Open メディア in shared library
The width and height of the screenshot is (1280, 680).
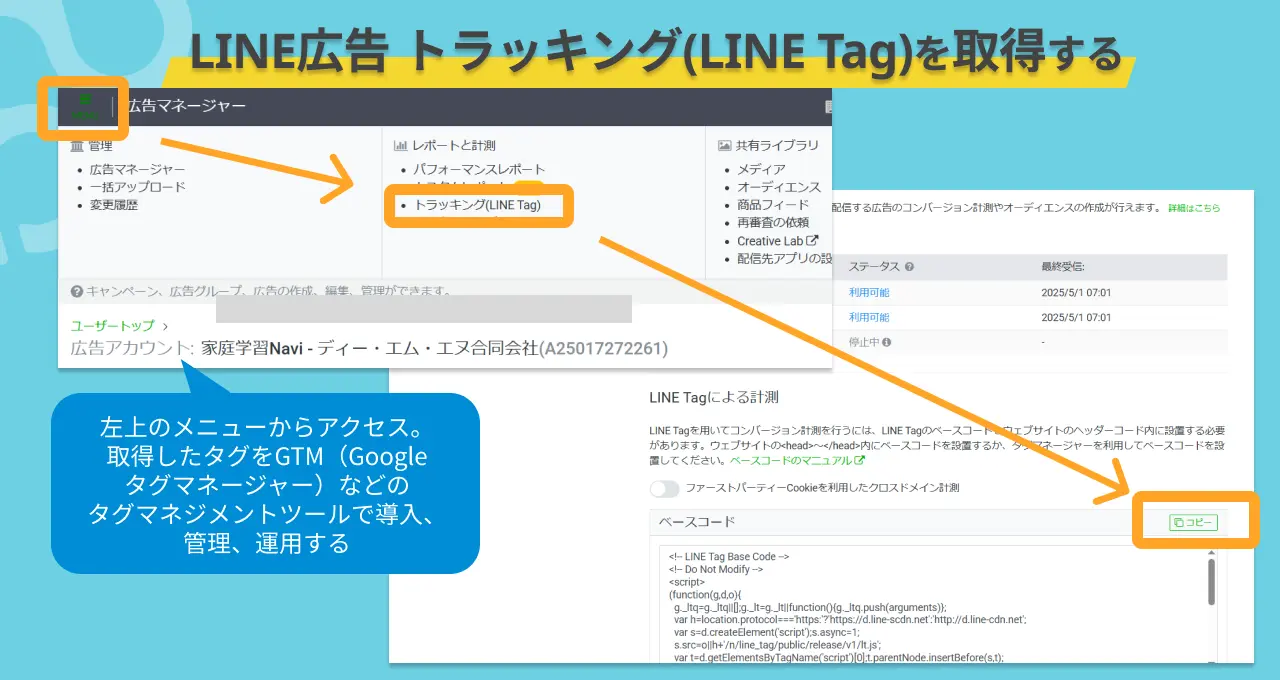tap(761, 170)
